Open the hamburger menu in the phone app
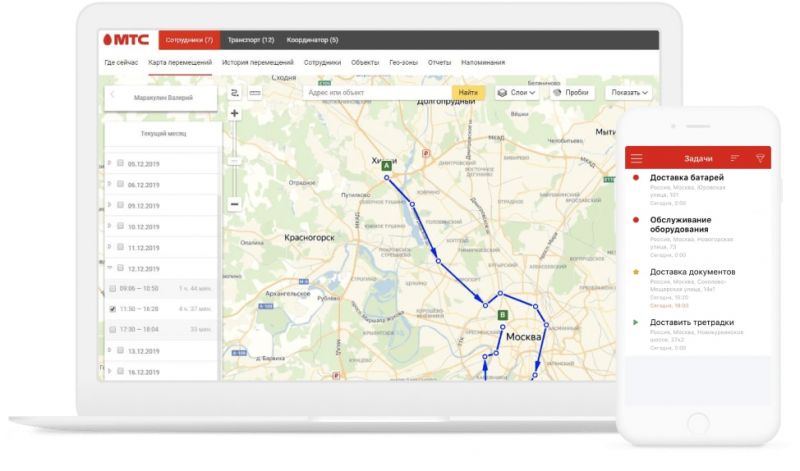Image resolution: width=800 pixels, height=471 pixels. (636, 158)
